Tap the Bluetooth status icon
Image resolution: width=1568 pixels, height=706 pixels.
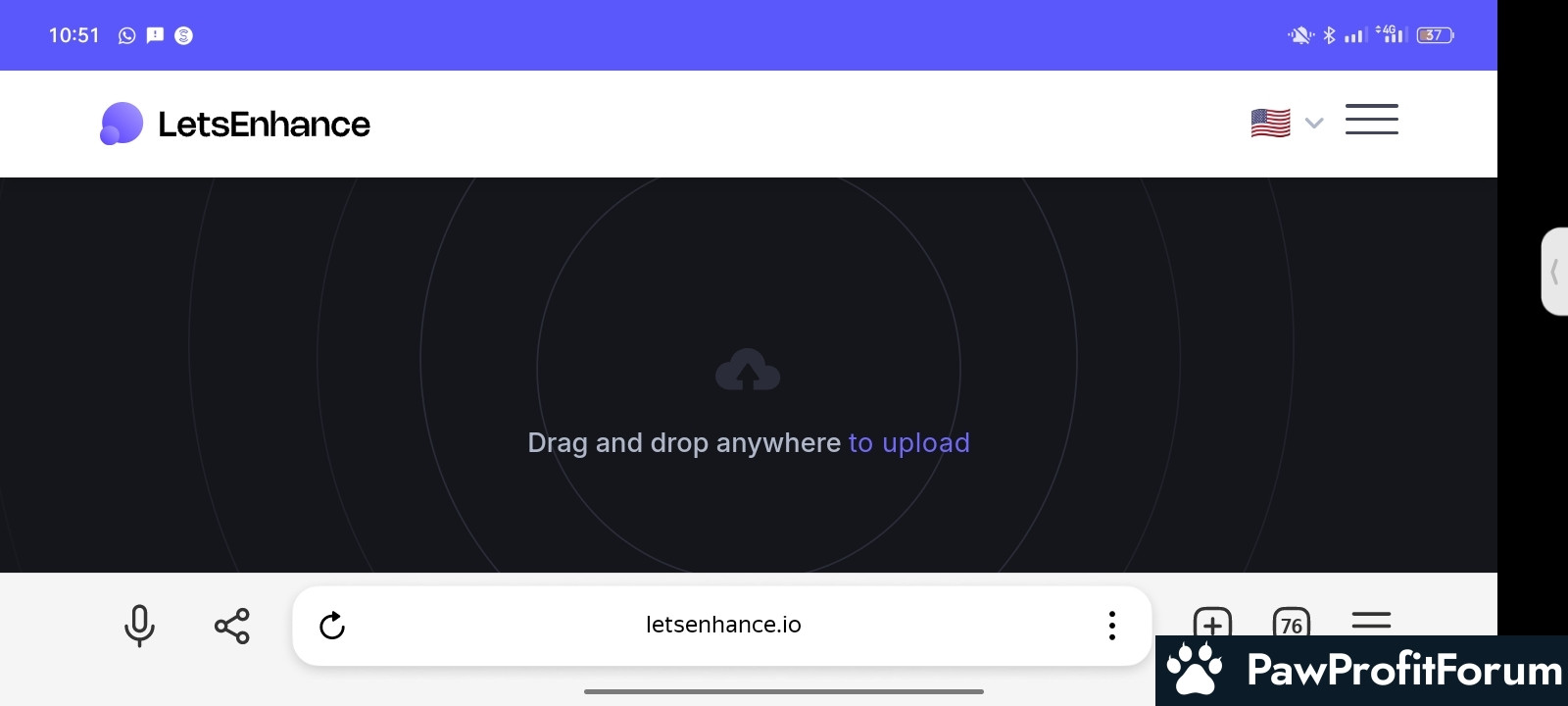pos(1329,35)
